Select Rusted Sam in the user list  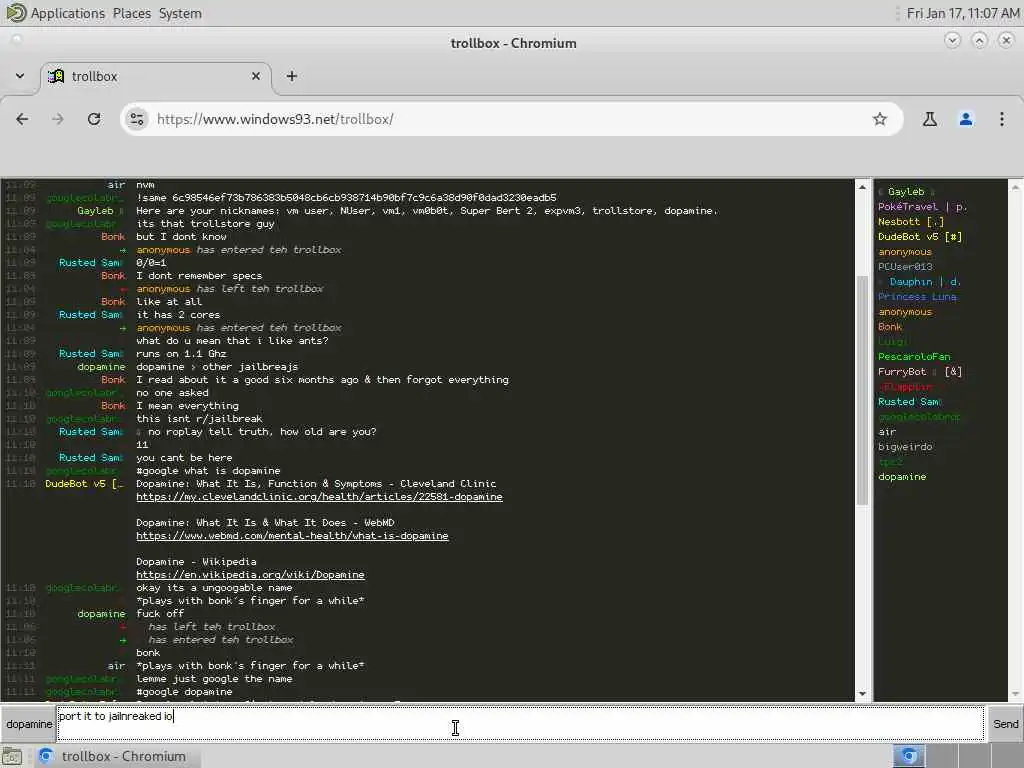pos(909,402)
